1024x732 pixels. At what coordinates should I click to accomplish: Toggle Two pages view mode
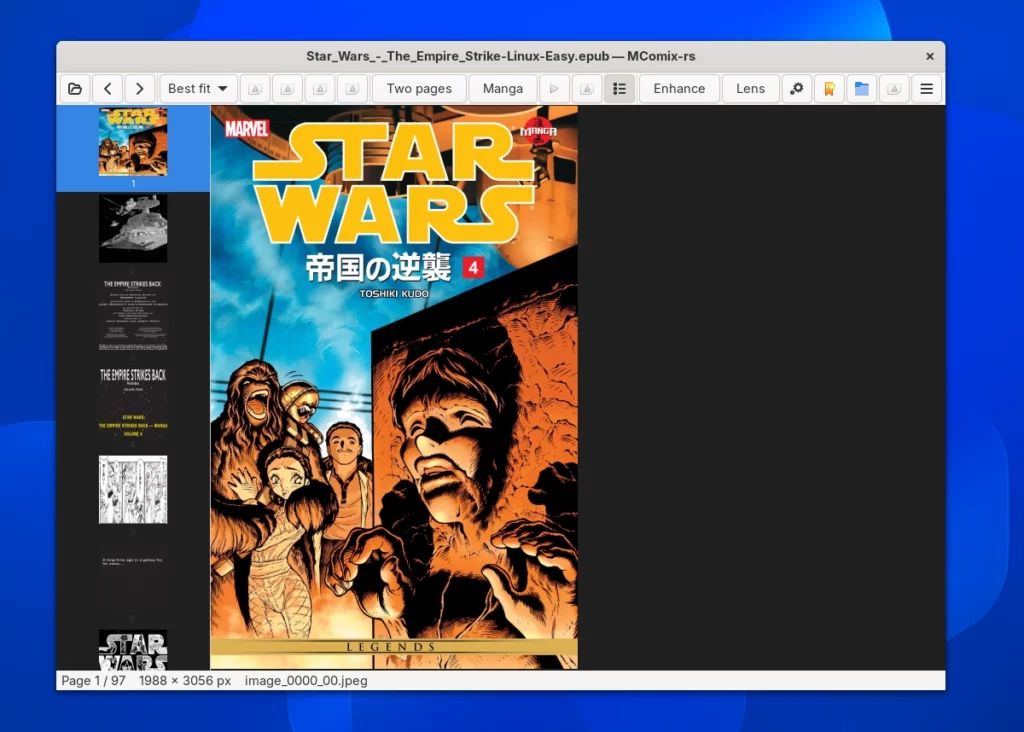click(x=419, y=89)
